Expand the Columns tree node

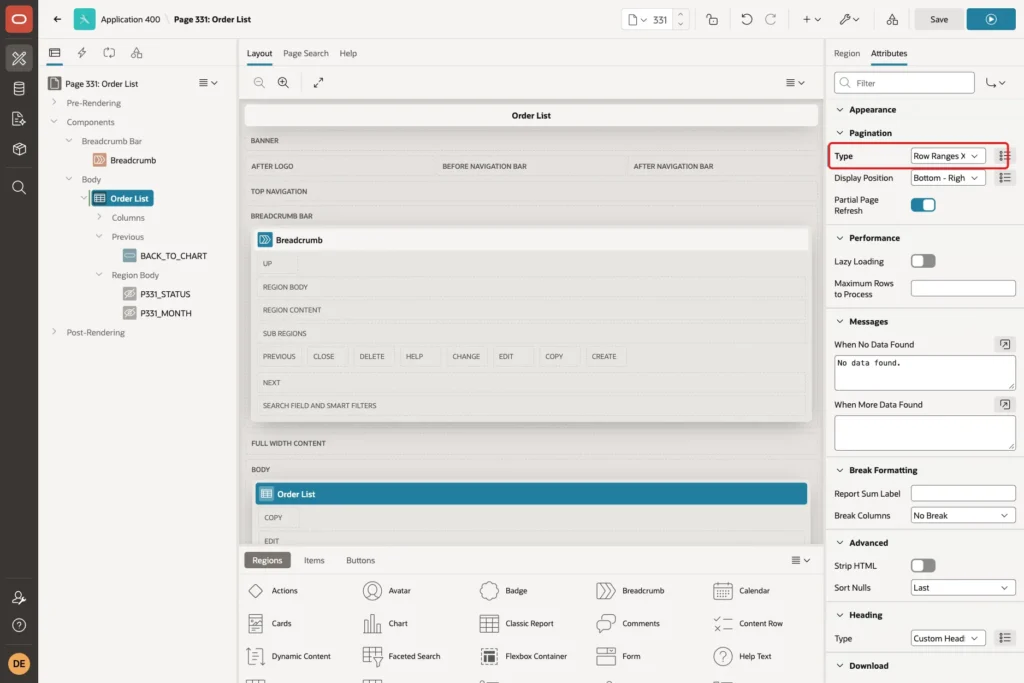tap(99, 217)
